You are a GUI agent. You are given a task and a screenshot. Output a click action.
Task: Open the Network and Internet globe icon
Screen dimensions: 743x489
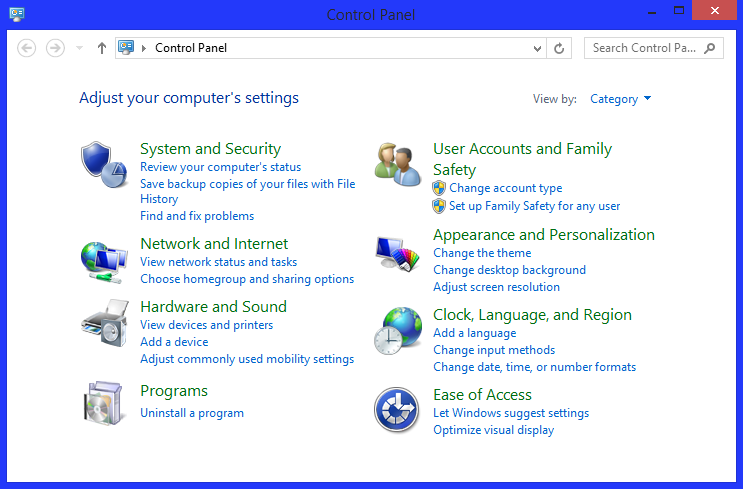point(104,262)
